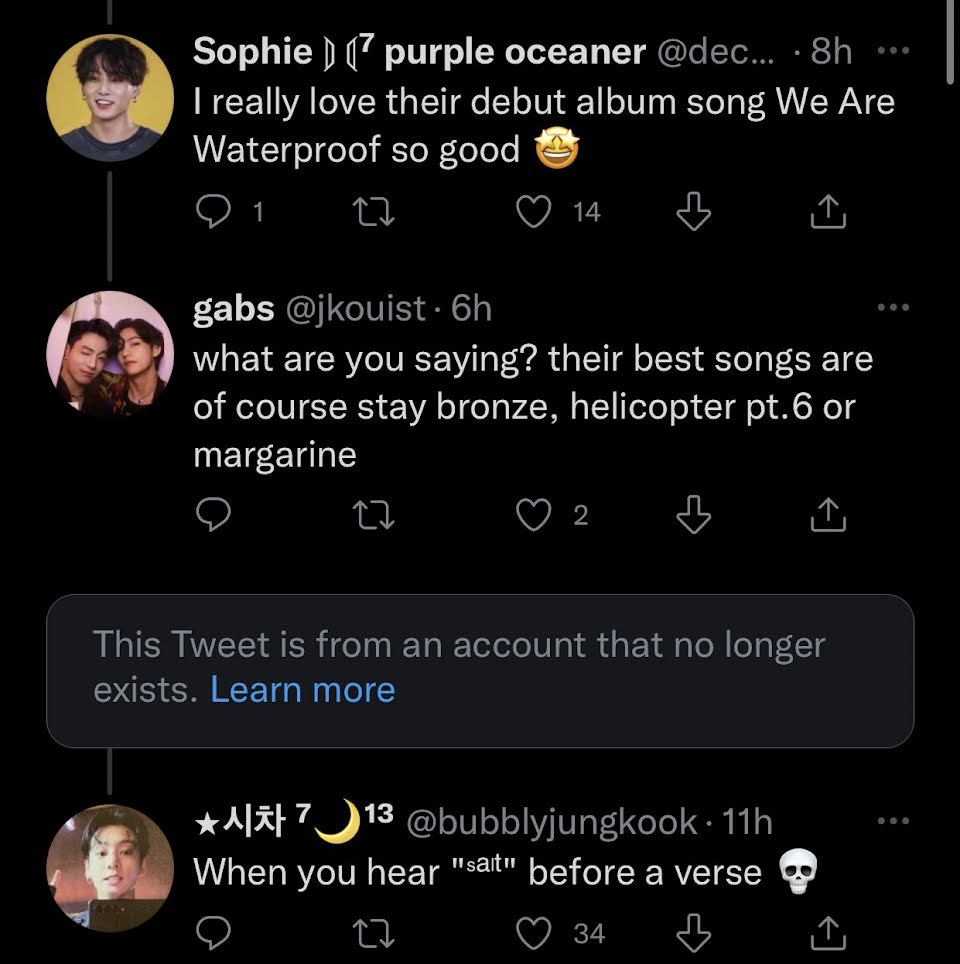This screenshot has height=964, width=960.
Task: Open Sophie's profile picture
Action: click(110, 97)
